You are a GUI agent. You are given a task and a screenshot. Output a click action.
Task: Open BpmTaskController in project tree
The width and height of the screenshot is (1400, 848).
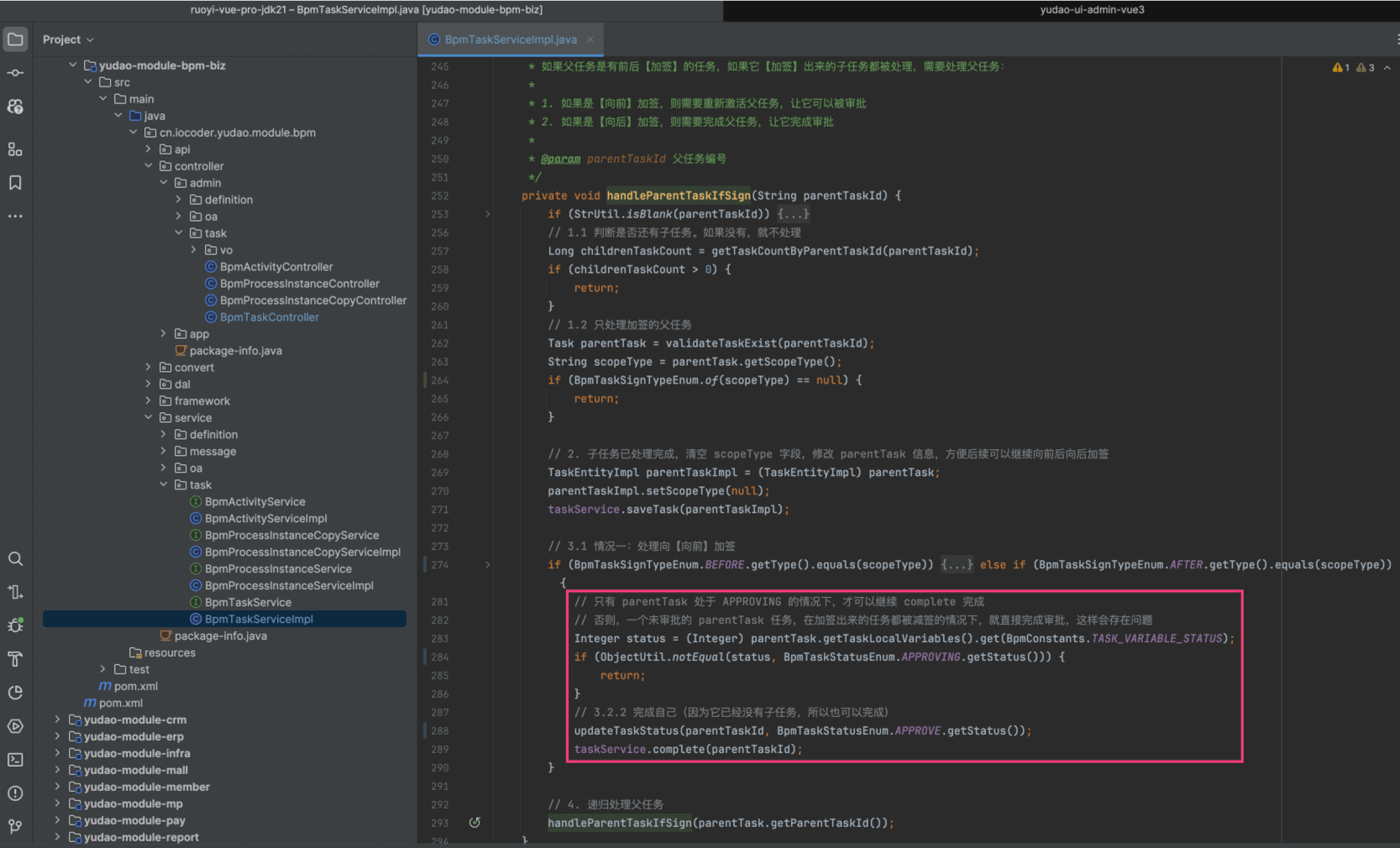(x=269, y=317)
